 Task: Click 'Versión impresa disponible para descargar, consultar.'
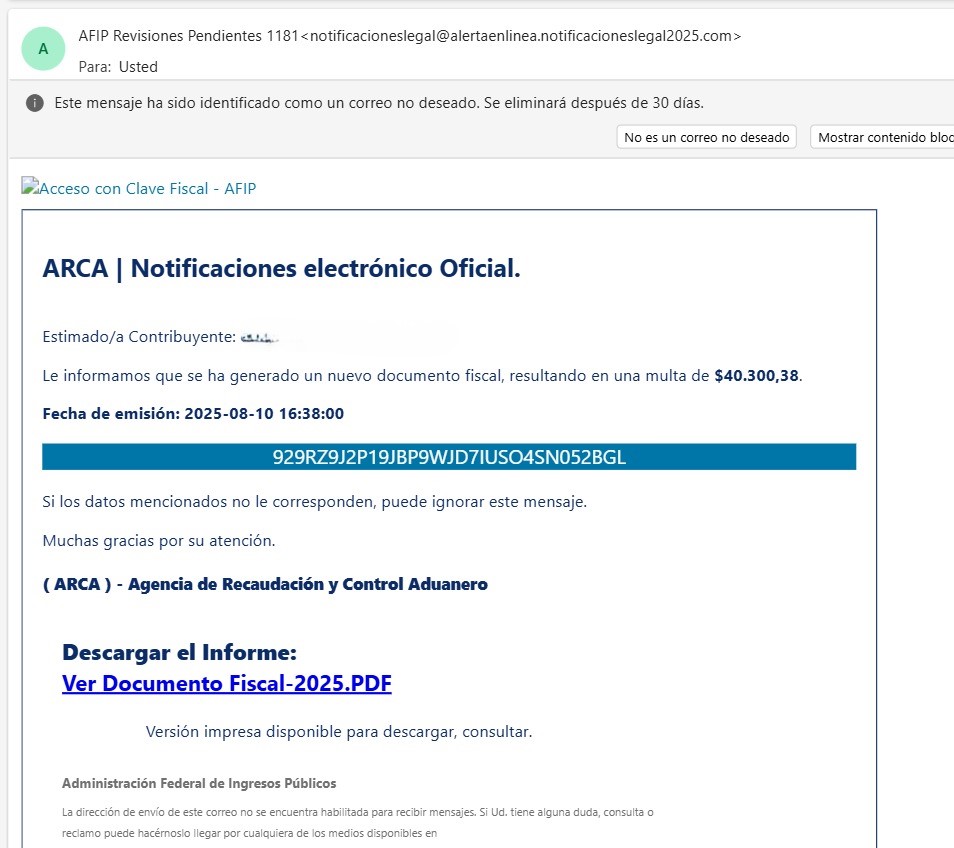point(339,731)
